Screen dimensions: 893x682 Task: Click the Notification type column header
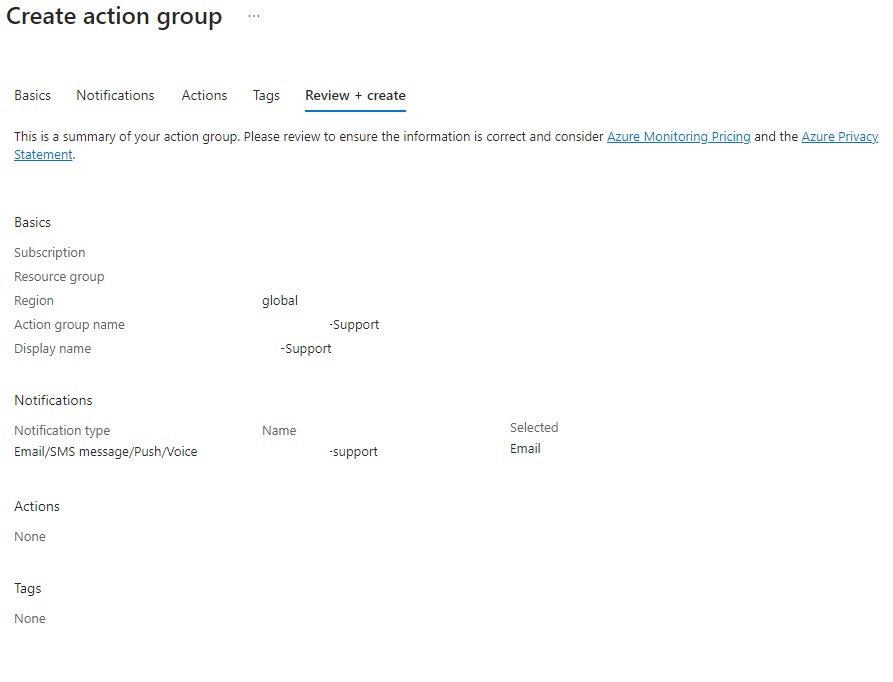62,431
